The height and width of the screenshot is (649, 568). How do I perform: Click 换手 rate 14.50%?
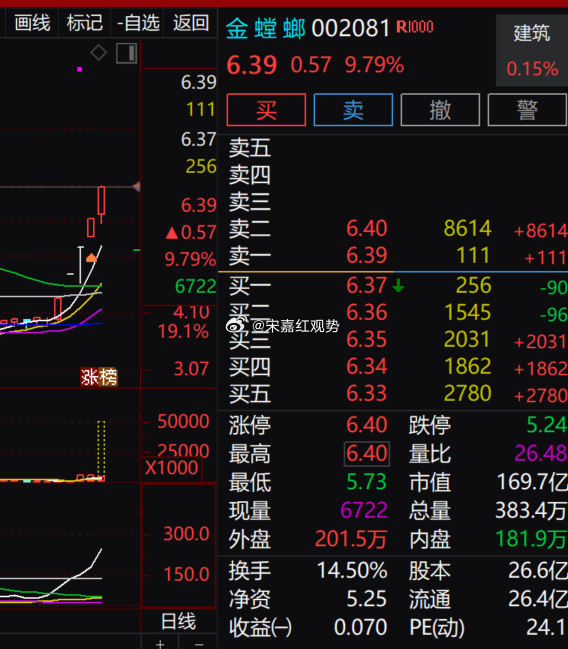352,571
